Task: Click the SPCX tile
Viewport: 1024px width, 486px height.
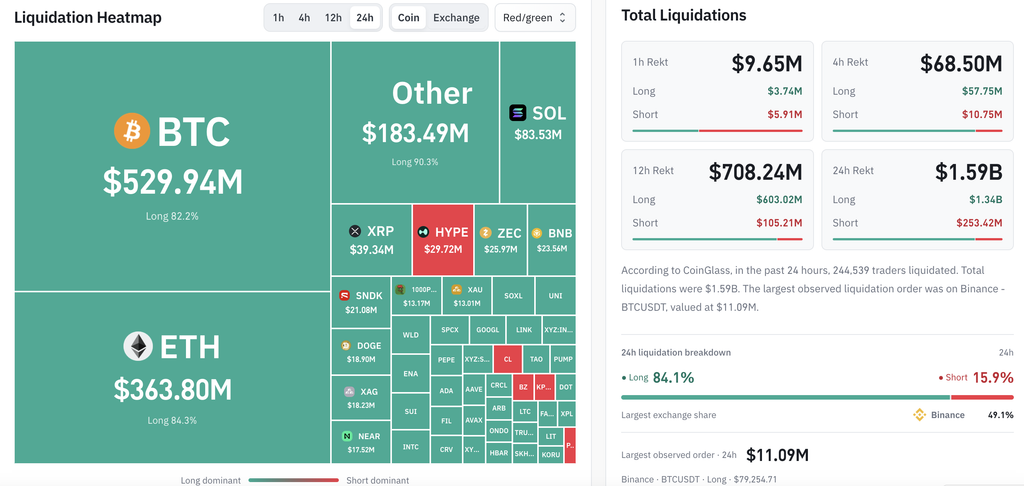Action: (450, 330)
